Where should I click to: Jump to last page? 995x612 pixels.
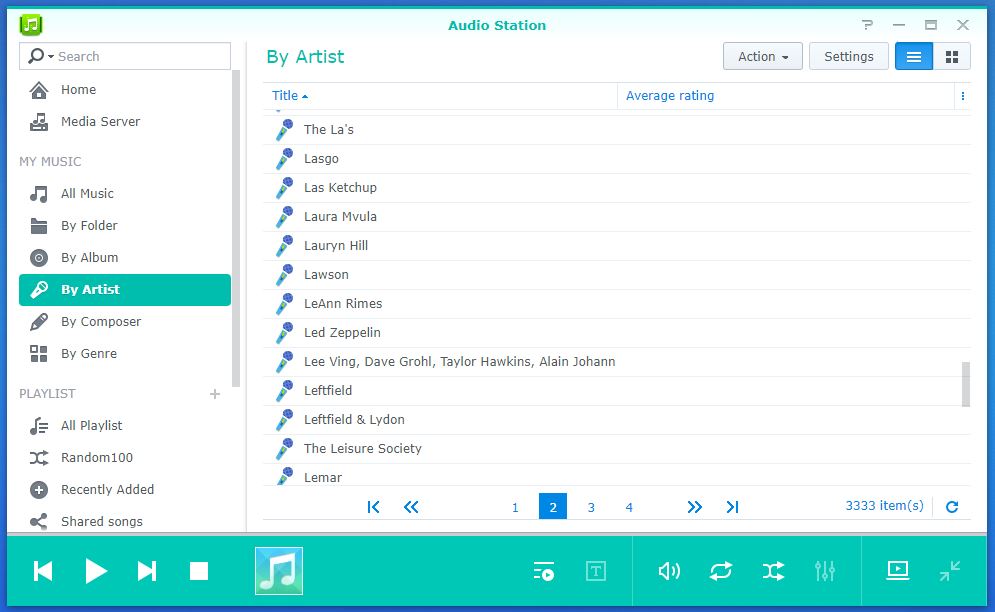[x=732, y=507]
